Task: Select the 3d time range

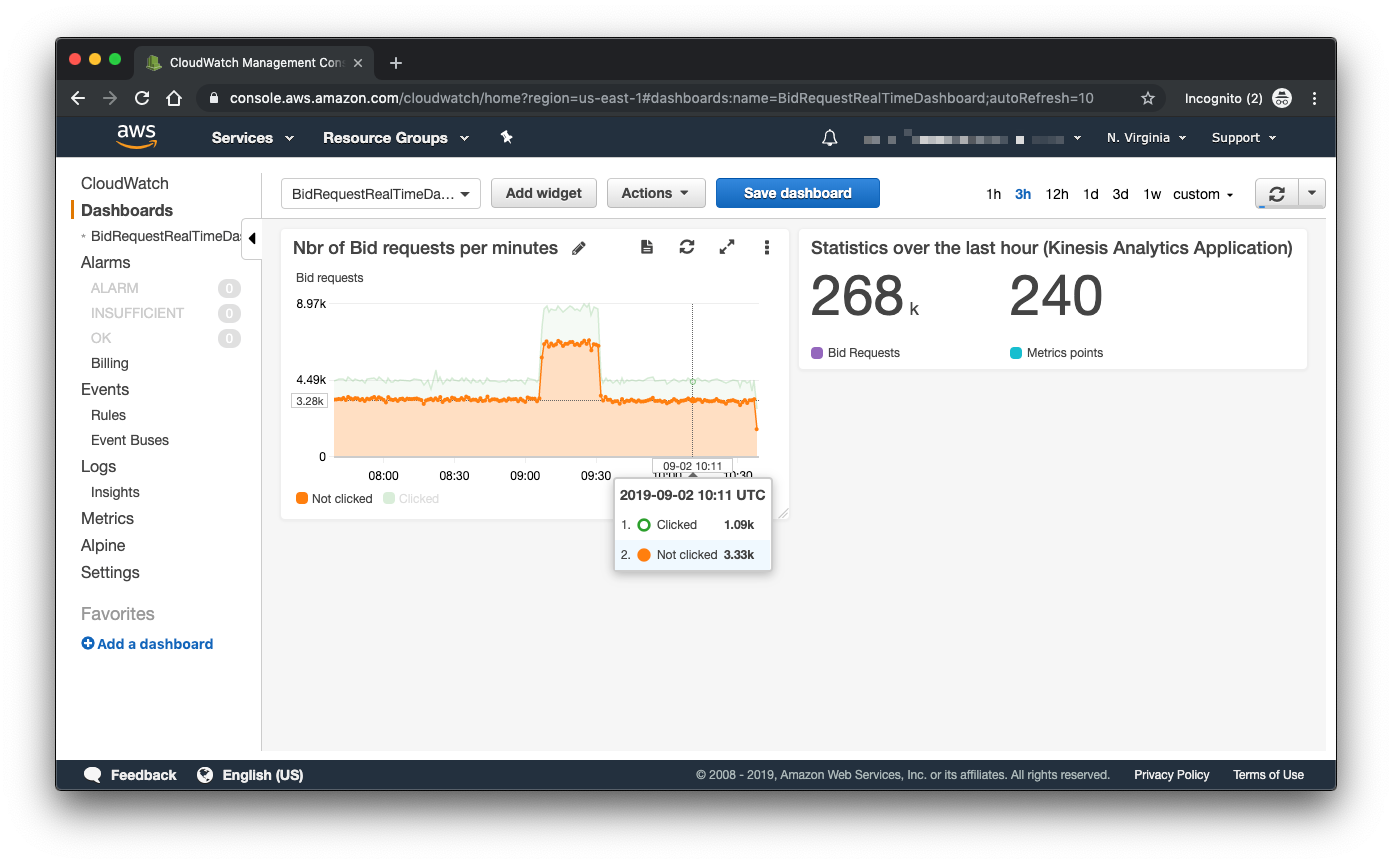Action: point(1121,194)
